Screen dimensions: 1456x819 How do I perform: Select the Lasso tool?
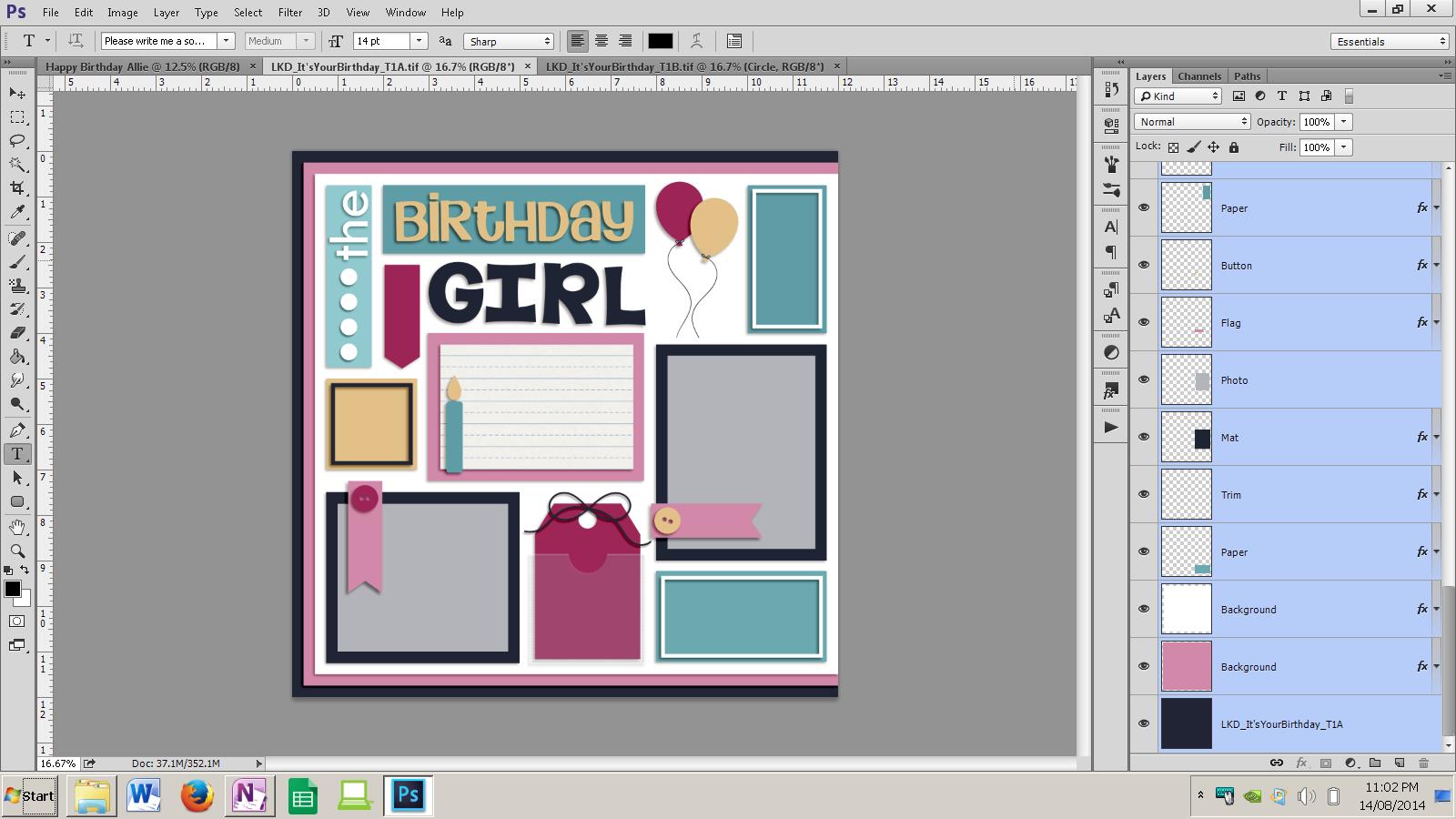click(17, 141)
